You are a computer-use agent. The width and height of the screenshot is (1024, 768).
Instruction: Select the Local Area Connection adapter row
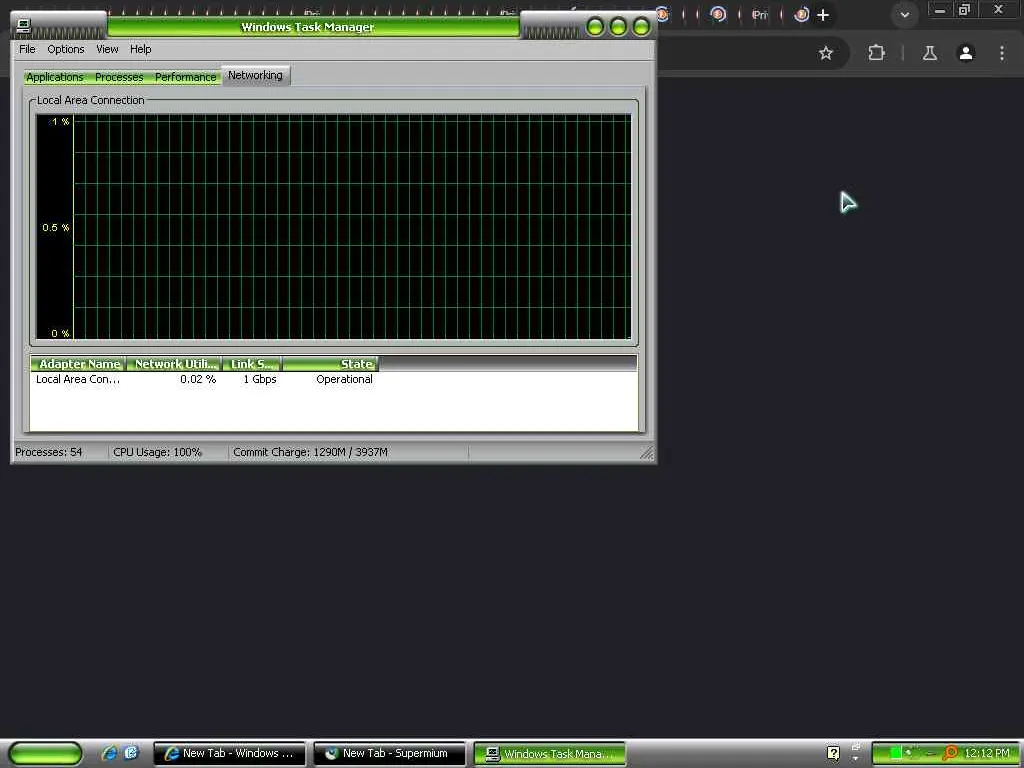(x=204, y=379)
